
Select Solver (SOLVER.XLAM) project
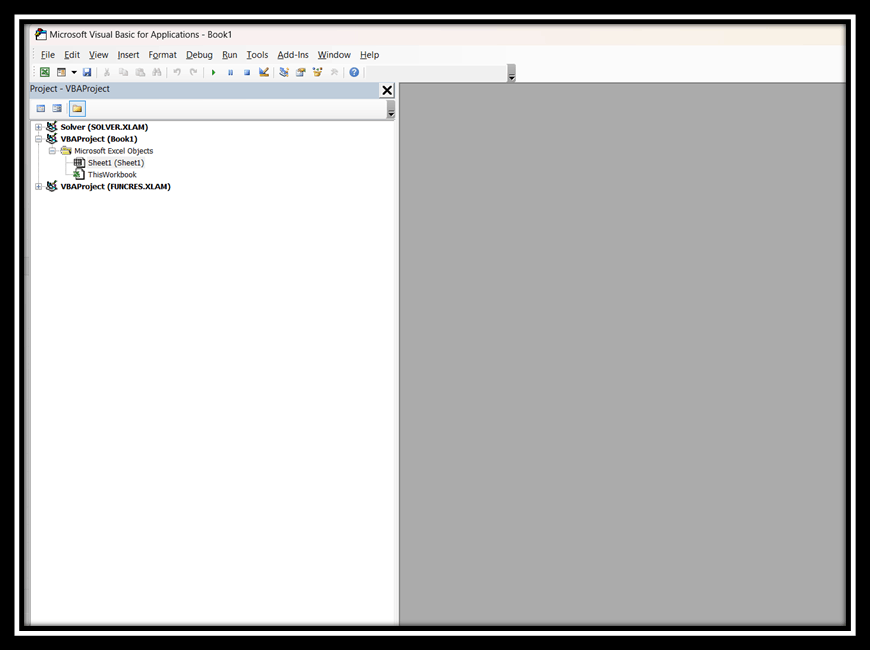pos(104,127)
